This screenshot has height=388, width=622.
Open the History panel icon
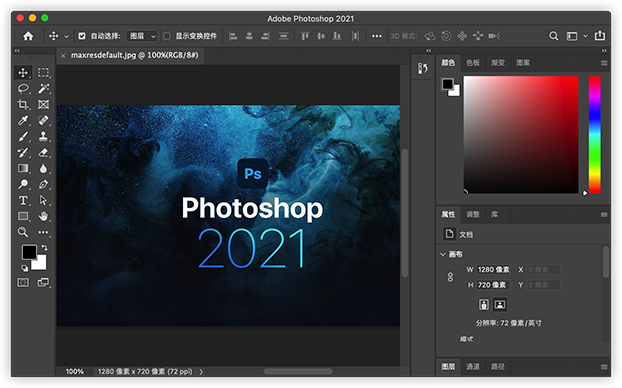(x=423, y=69)
